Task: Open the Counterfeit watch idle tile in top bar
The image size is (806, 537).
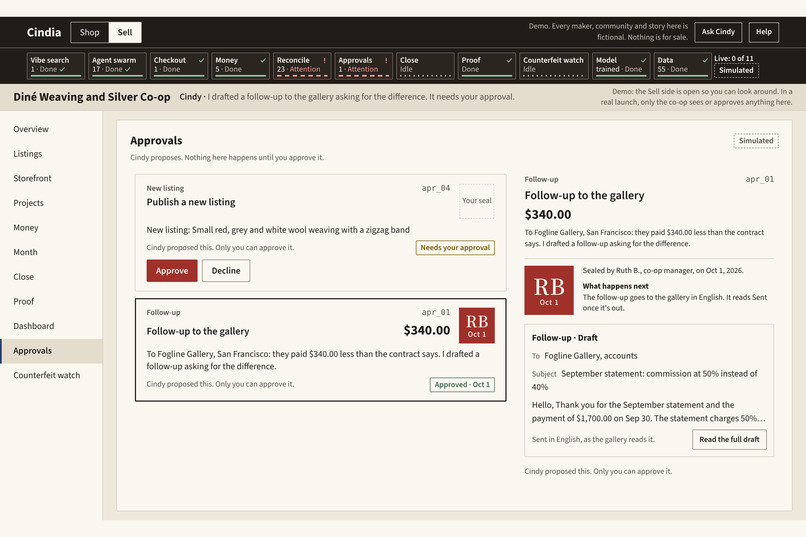Action: tap(554, 65)
